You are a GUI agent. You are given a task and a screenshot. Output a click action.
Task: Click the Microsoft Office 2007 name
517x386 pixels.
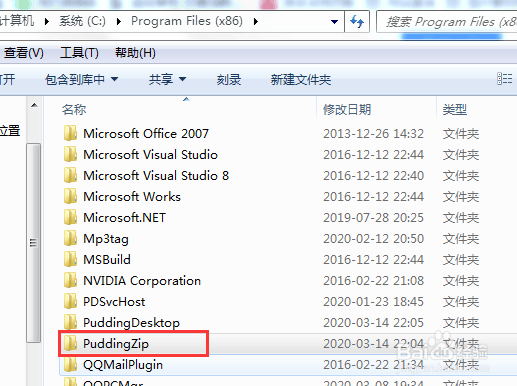[146, 134]
